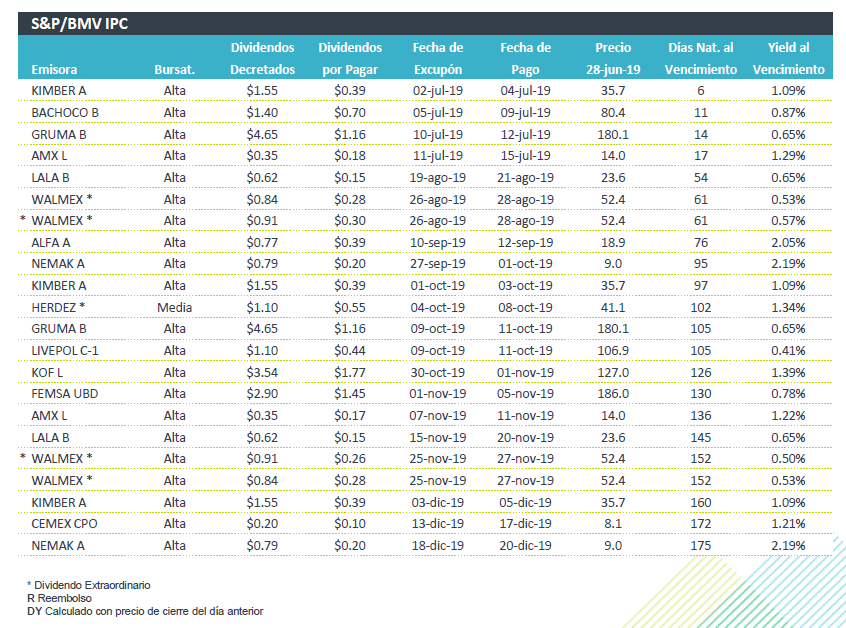The image size is (846, 628).
Task: Select the "20-nov-19" payment date
Action: pyautogui.click(x=525, y=438)
